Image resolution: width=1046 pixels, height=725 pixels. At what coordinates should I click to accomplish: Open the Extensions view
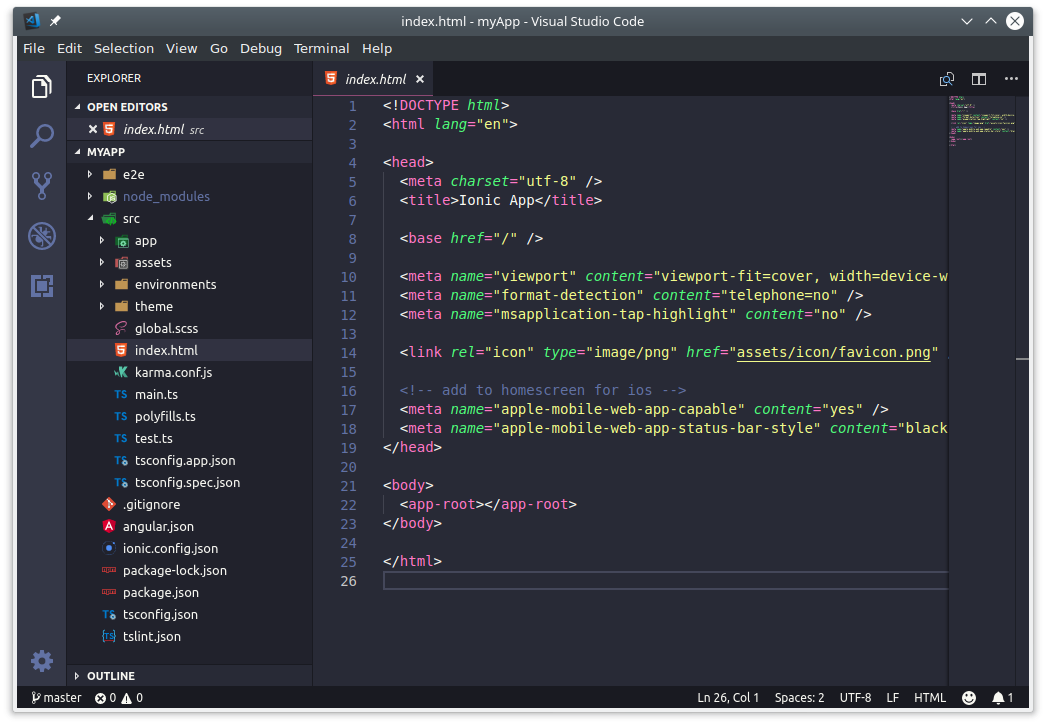(41, 286)
